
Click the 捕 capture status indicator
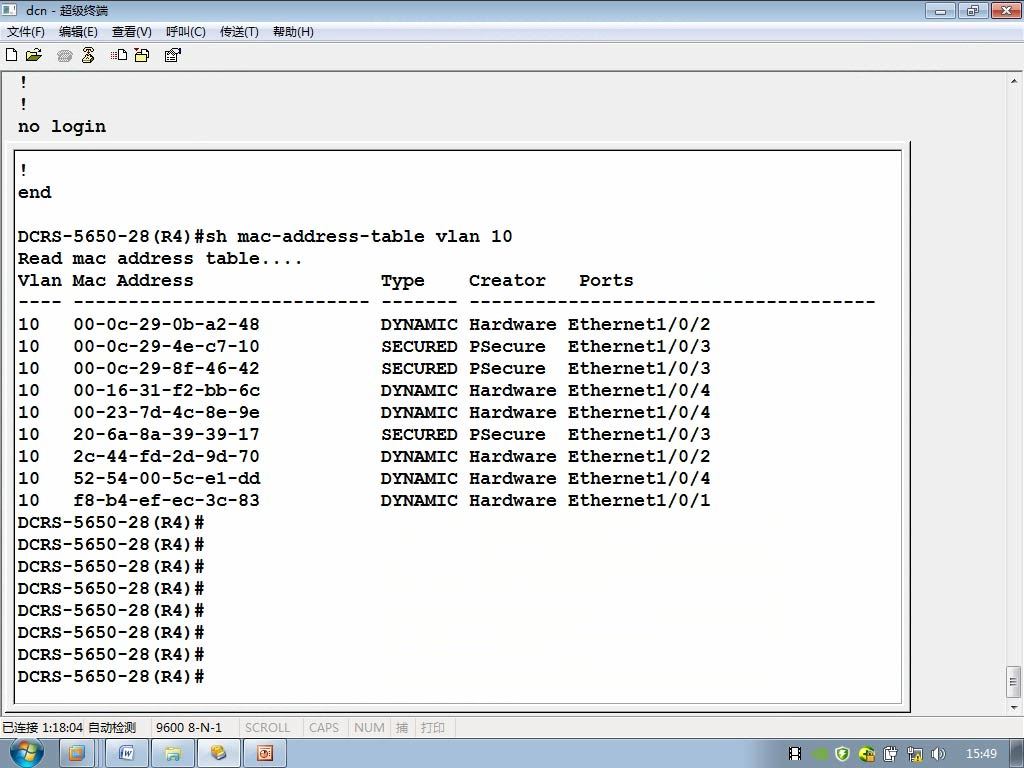pos(402,728)
